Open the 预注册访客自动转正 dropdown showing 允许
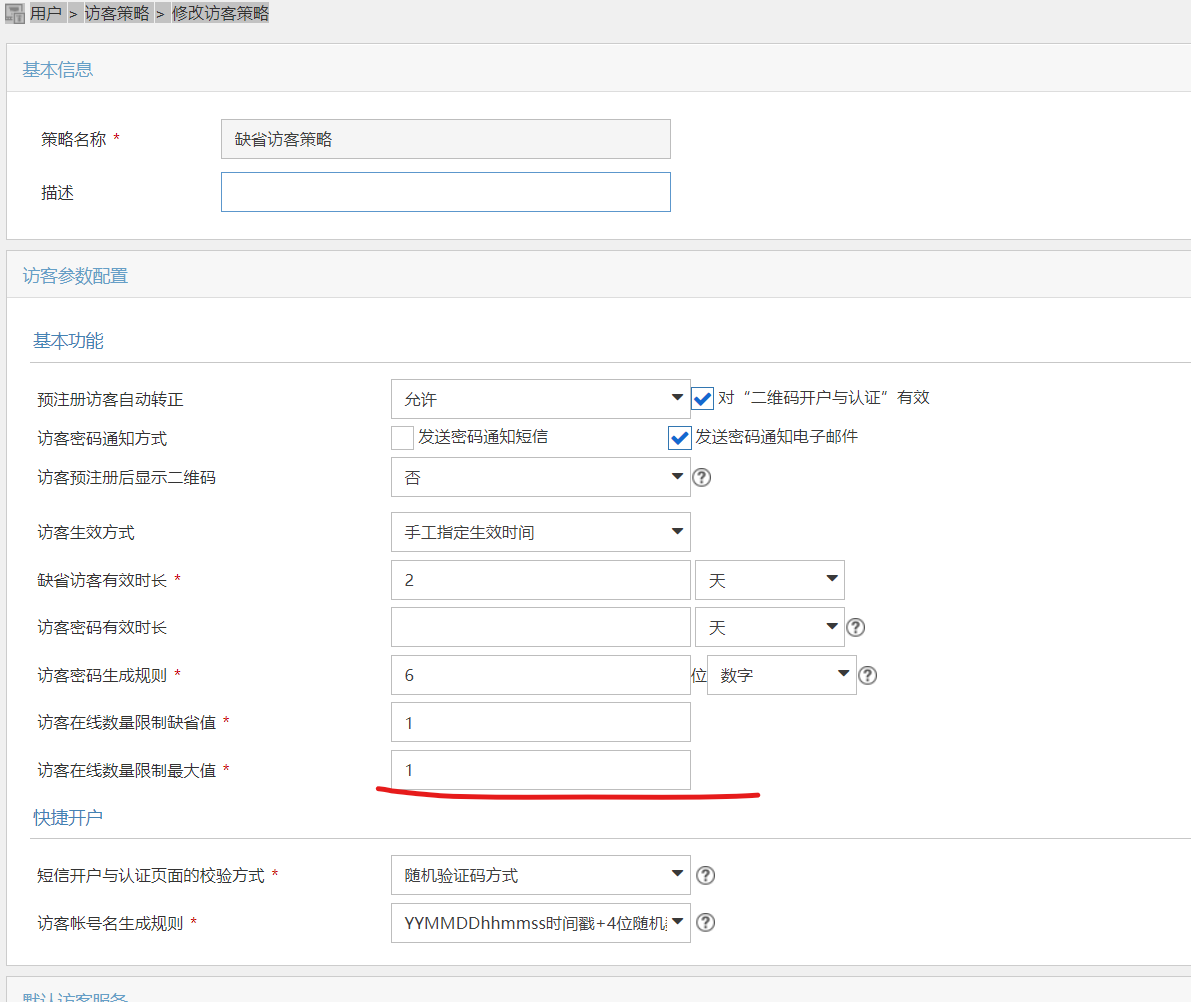1191x1002 pixels. click(540, 399)
